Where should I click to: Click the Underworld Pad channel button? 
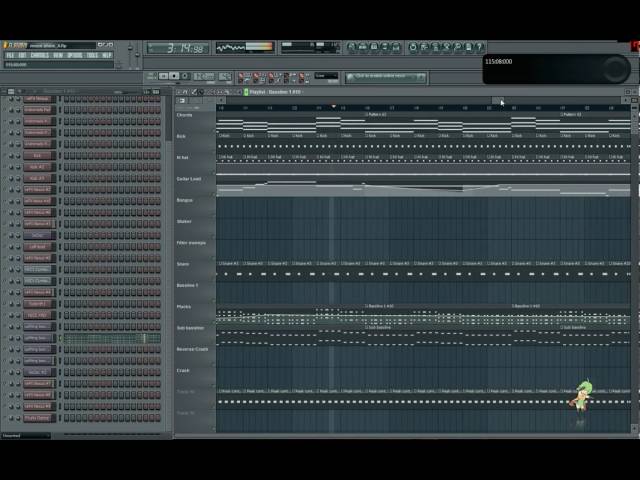coord(38,110)
